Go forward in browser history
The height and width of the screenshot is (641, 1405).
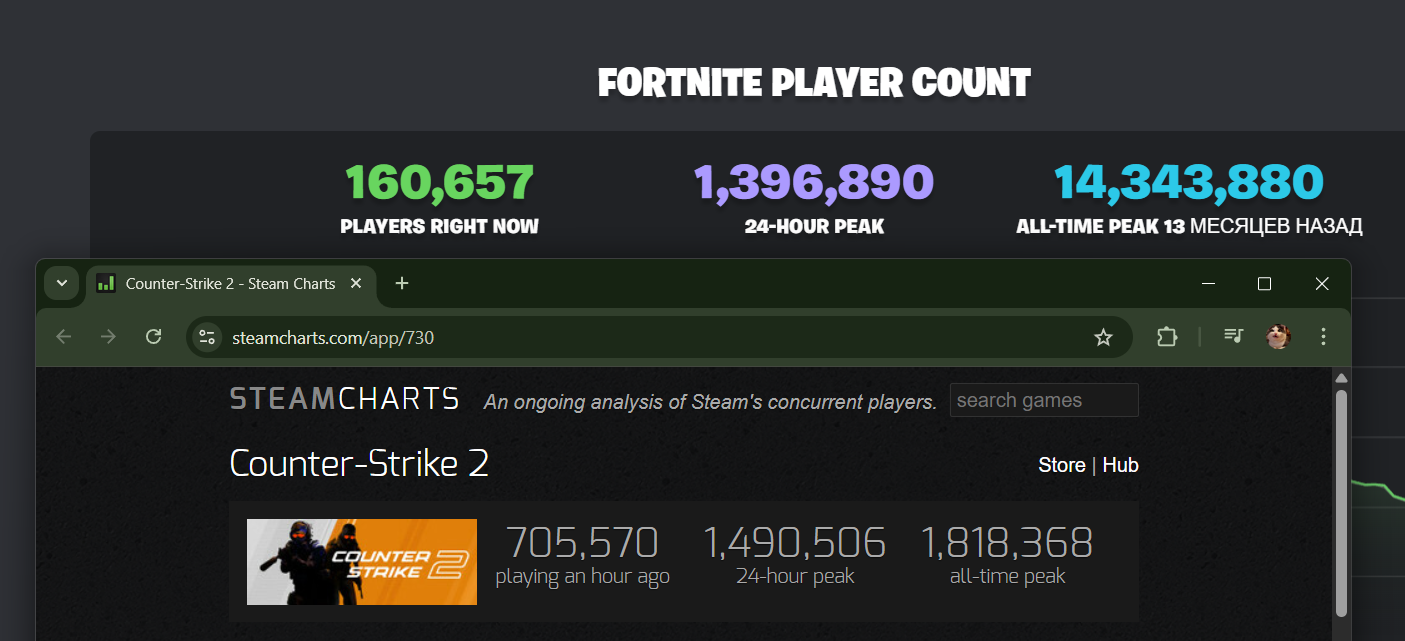click(x=108, y=337)
